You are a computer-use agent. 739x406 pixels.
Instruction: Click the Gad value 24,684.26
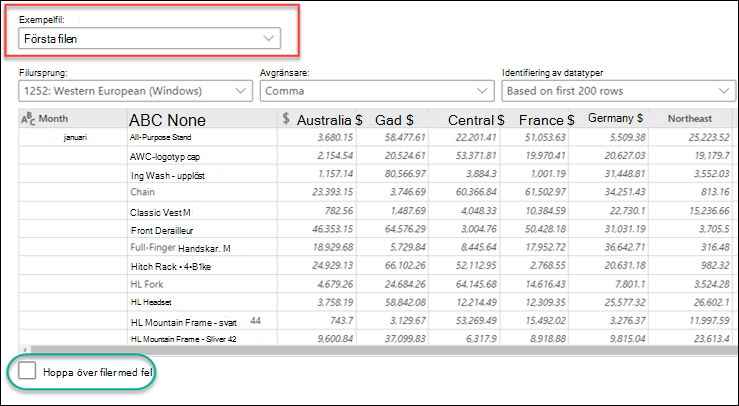pyautogui.click(x=405, y=284)
